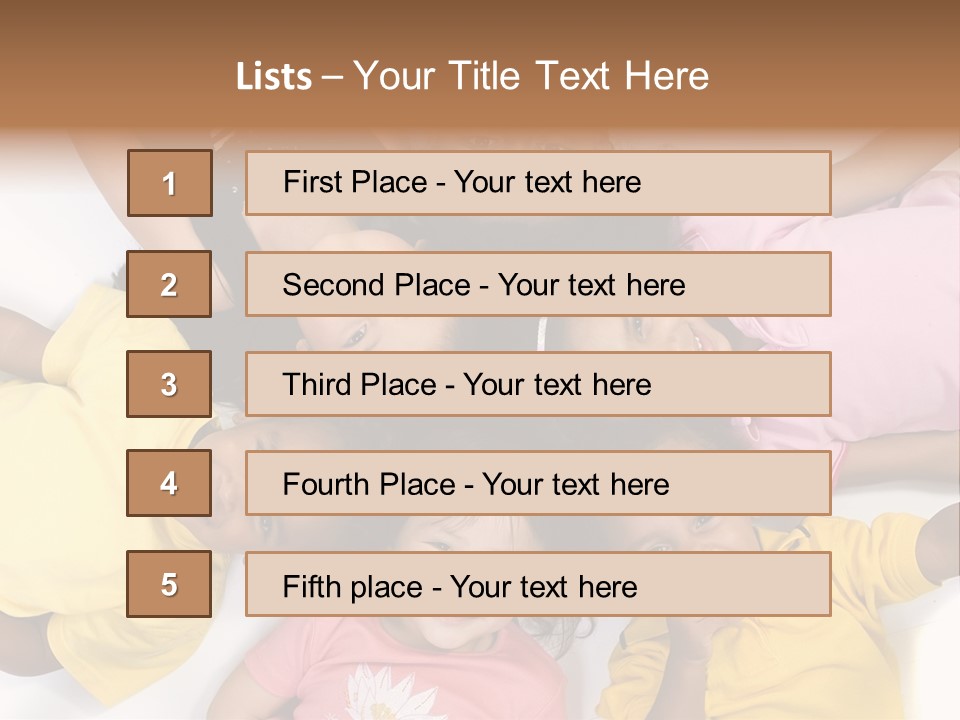This screenshot has width=960, height=720.
Task: Click 'Your Title Text Here' in heading
Action: [531, 77]
